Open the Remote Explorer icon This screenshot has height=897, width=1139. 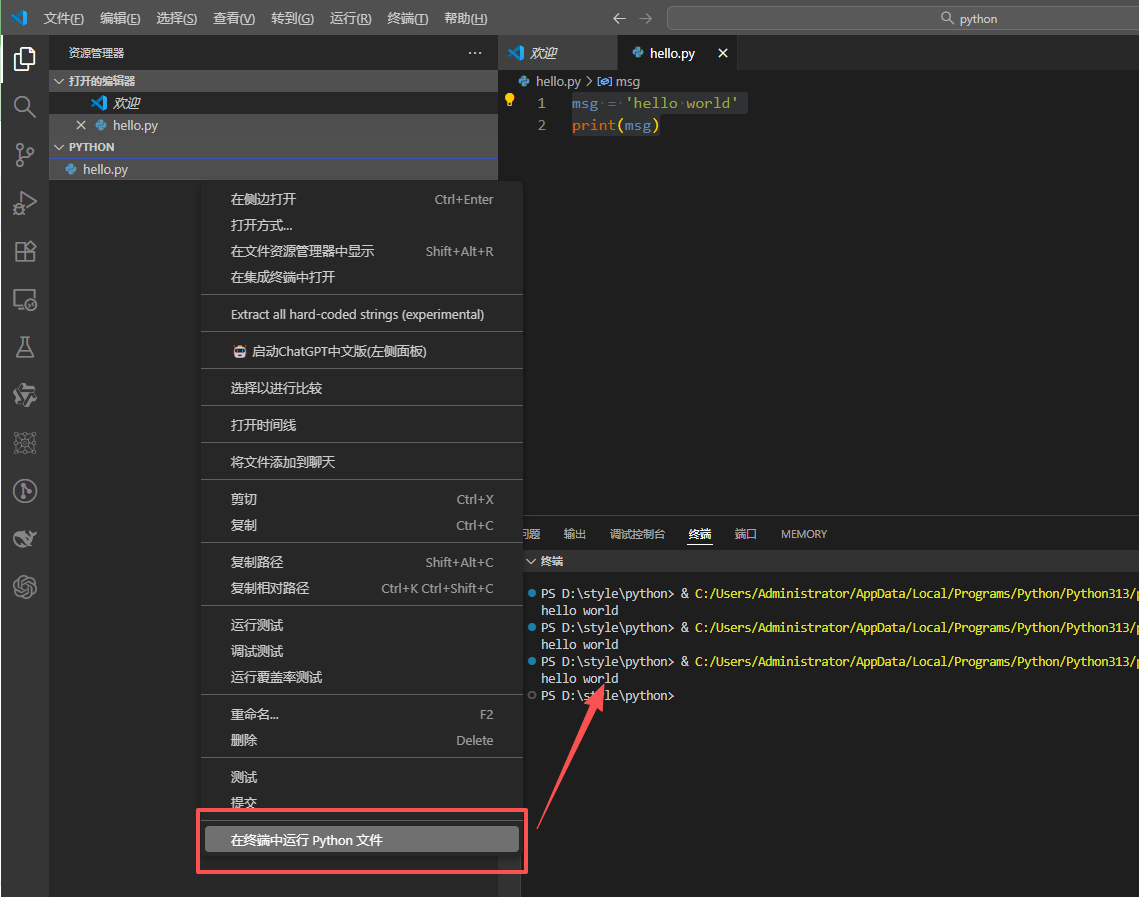point(25,299)
